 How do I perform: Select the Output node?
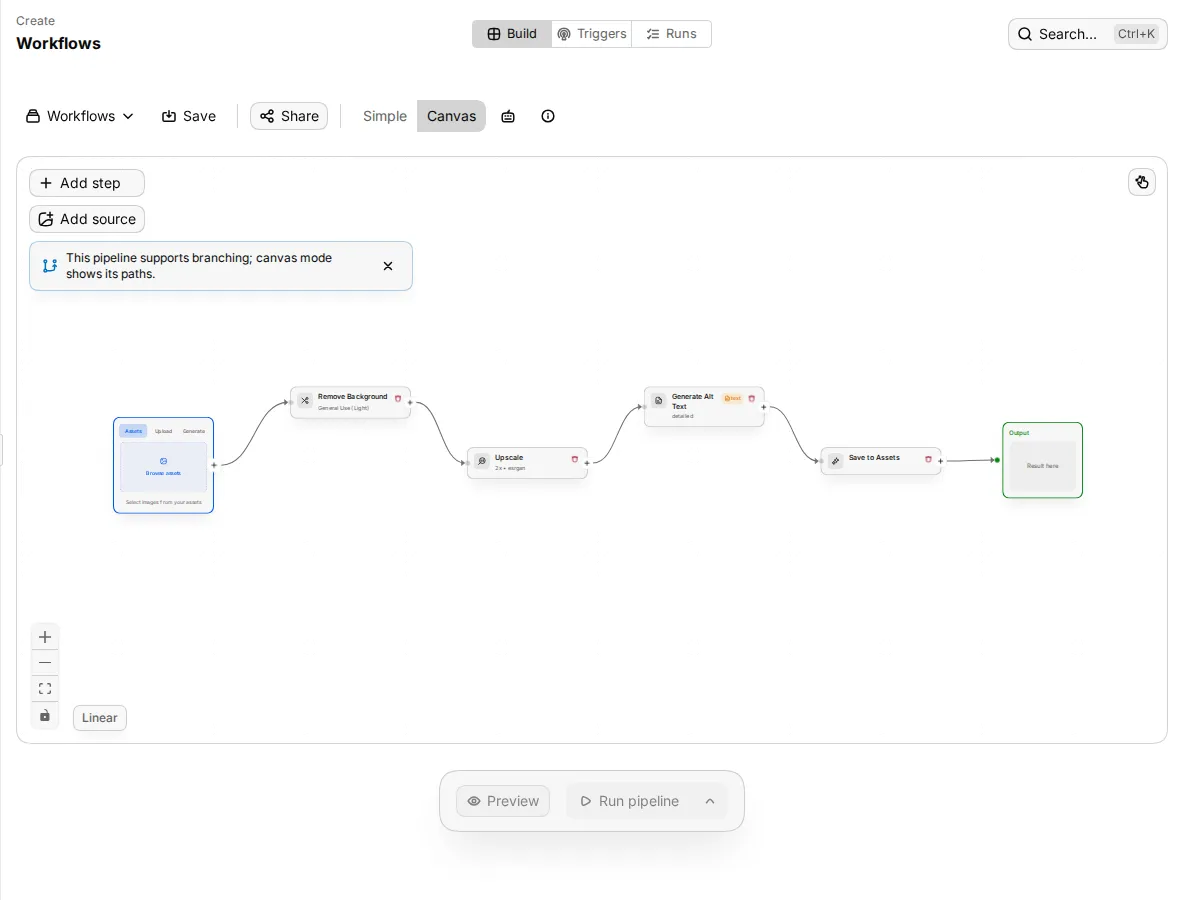coord(1043,461)
